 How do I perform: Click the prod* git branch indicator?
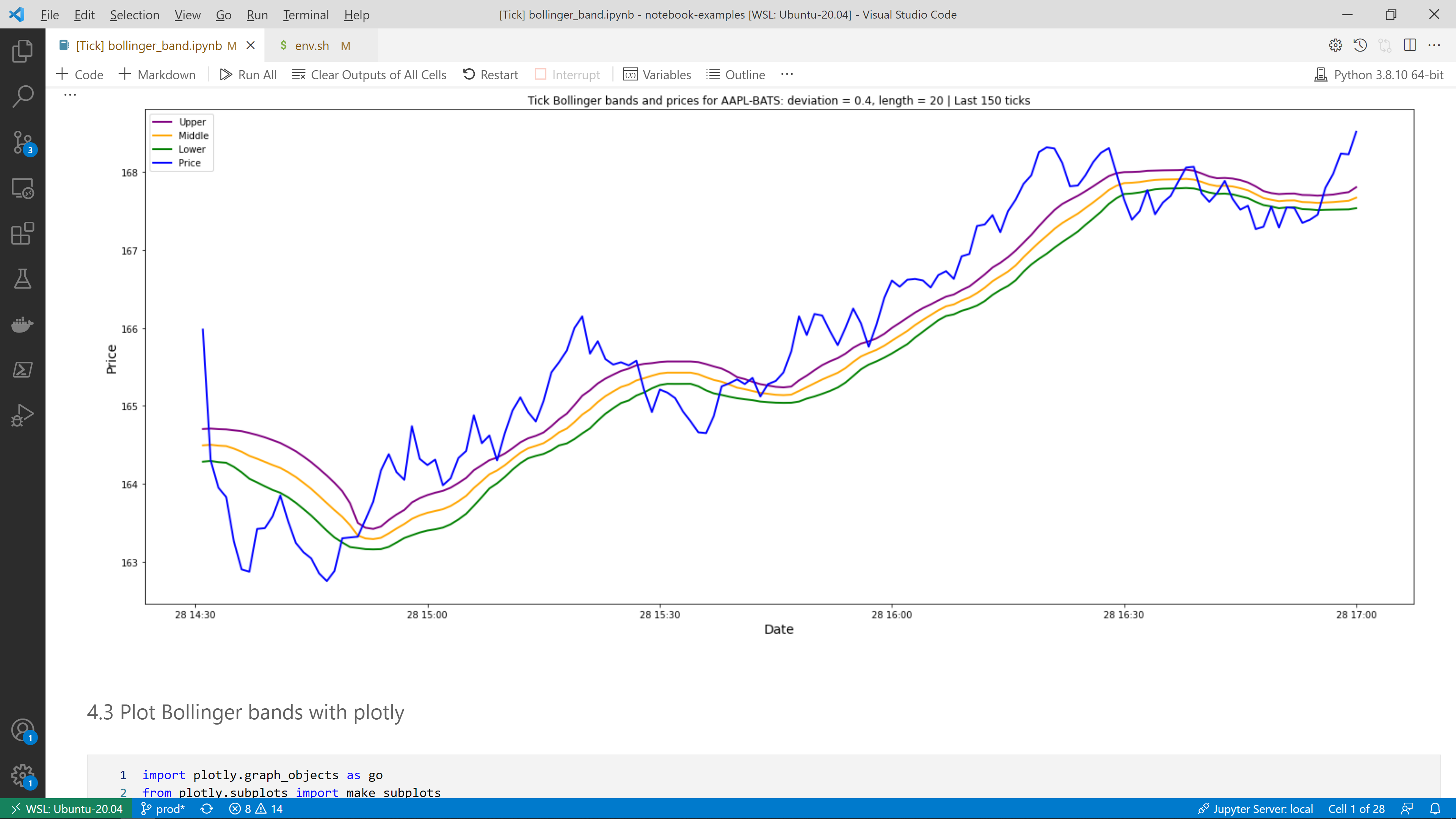(163, 809)
